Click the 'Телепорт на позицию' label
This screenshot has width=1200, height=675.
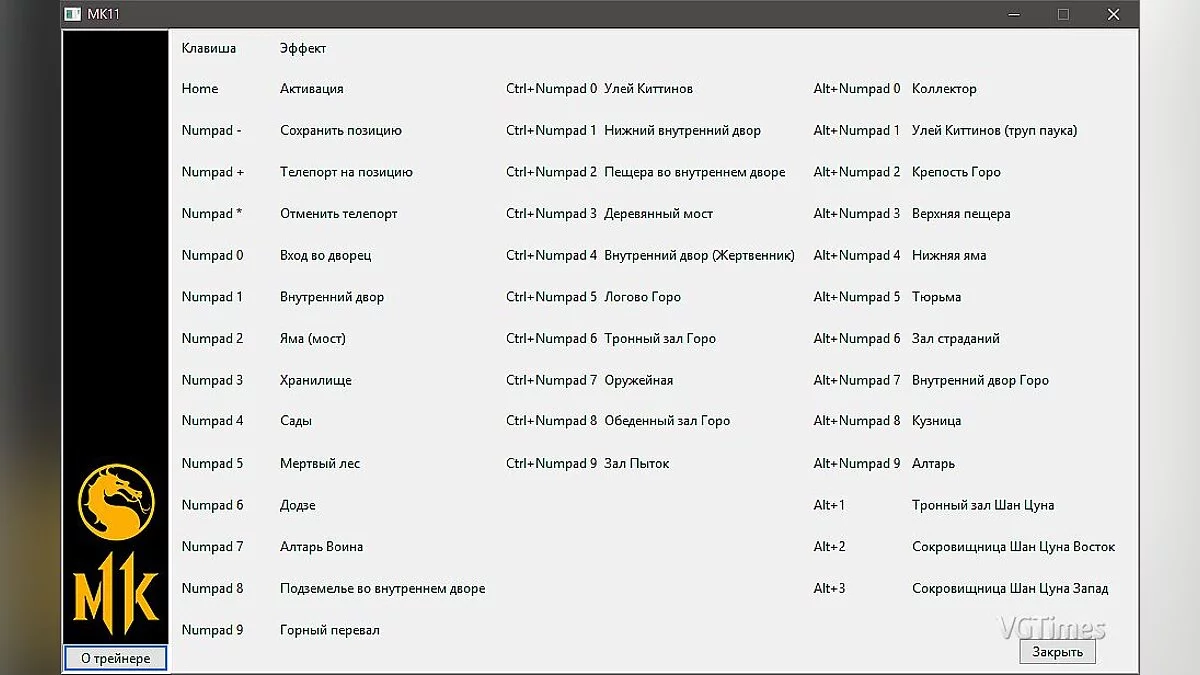click(x=346, y=172)
